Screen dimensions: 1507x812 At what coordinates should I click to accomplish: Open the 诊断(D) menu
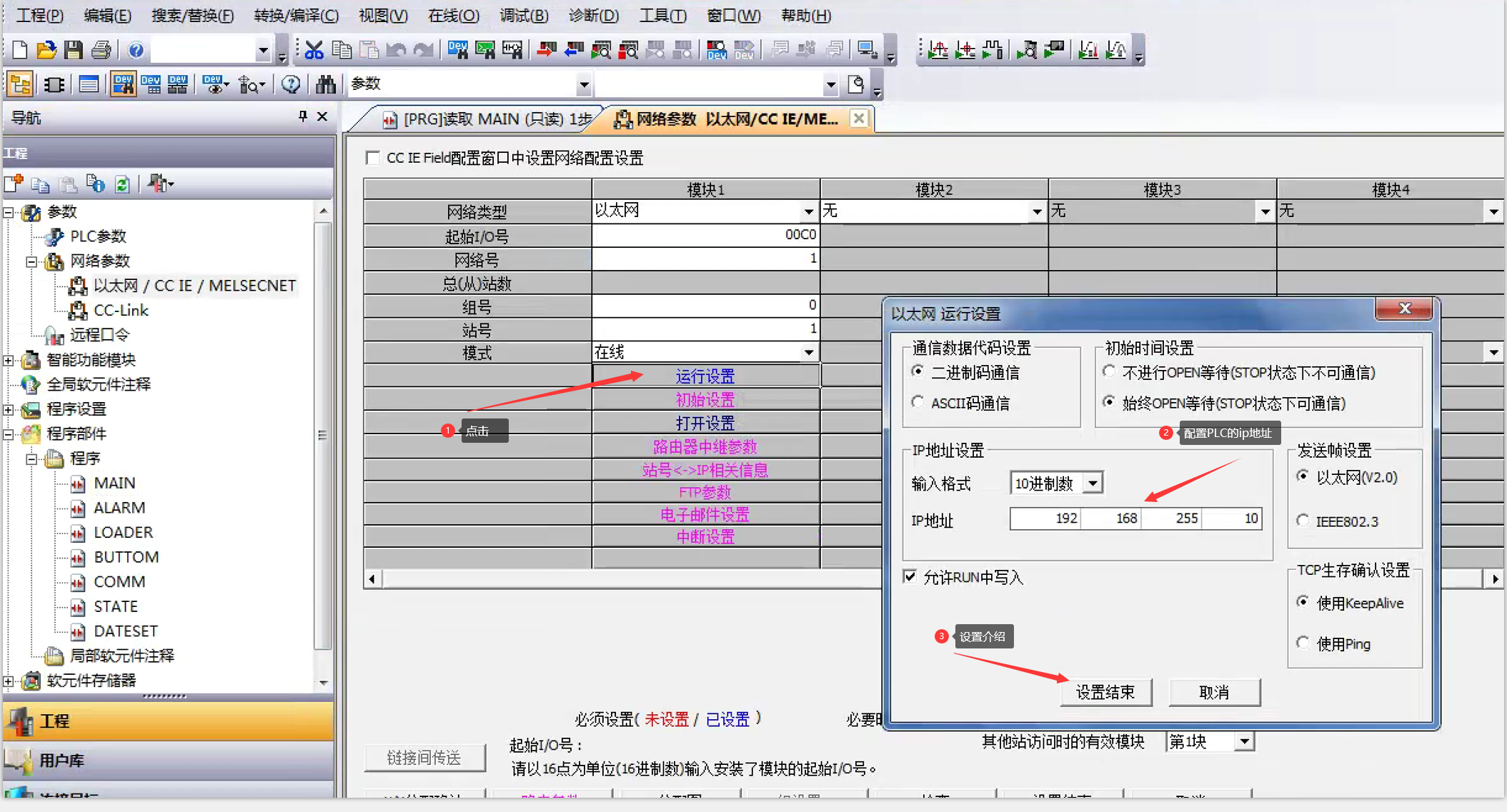pyautogui.click(x=594, y=15)
